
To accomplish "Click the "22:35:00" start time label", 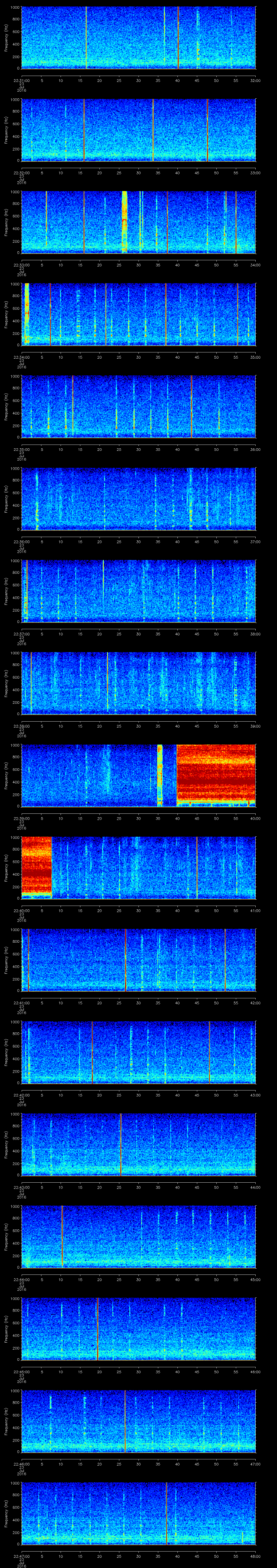I will pos(21,449).
